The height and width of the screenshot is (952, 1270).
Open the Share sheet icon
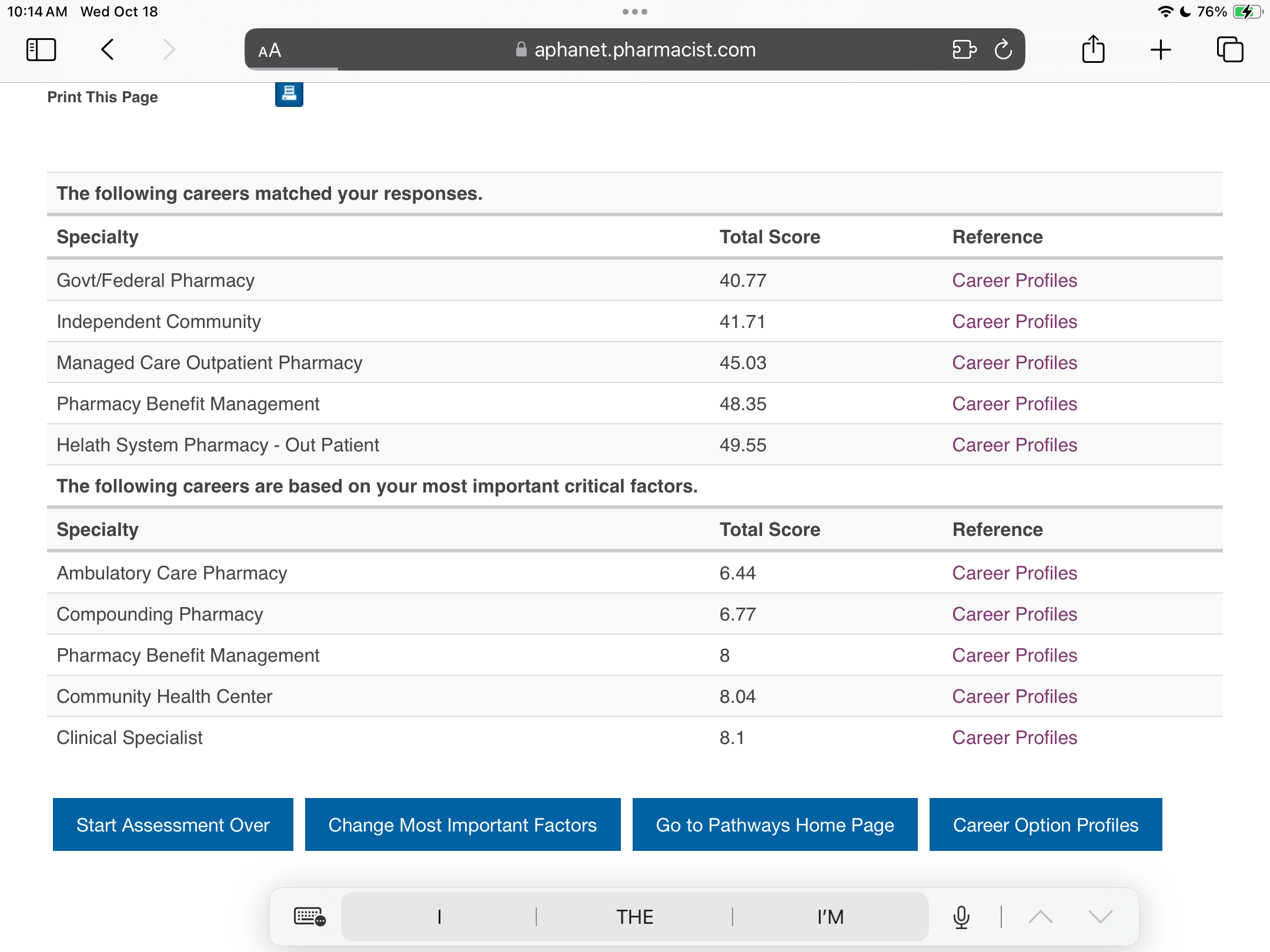(1093, 49)
